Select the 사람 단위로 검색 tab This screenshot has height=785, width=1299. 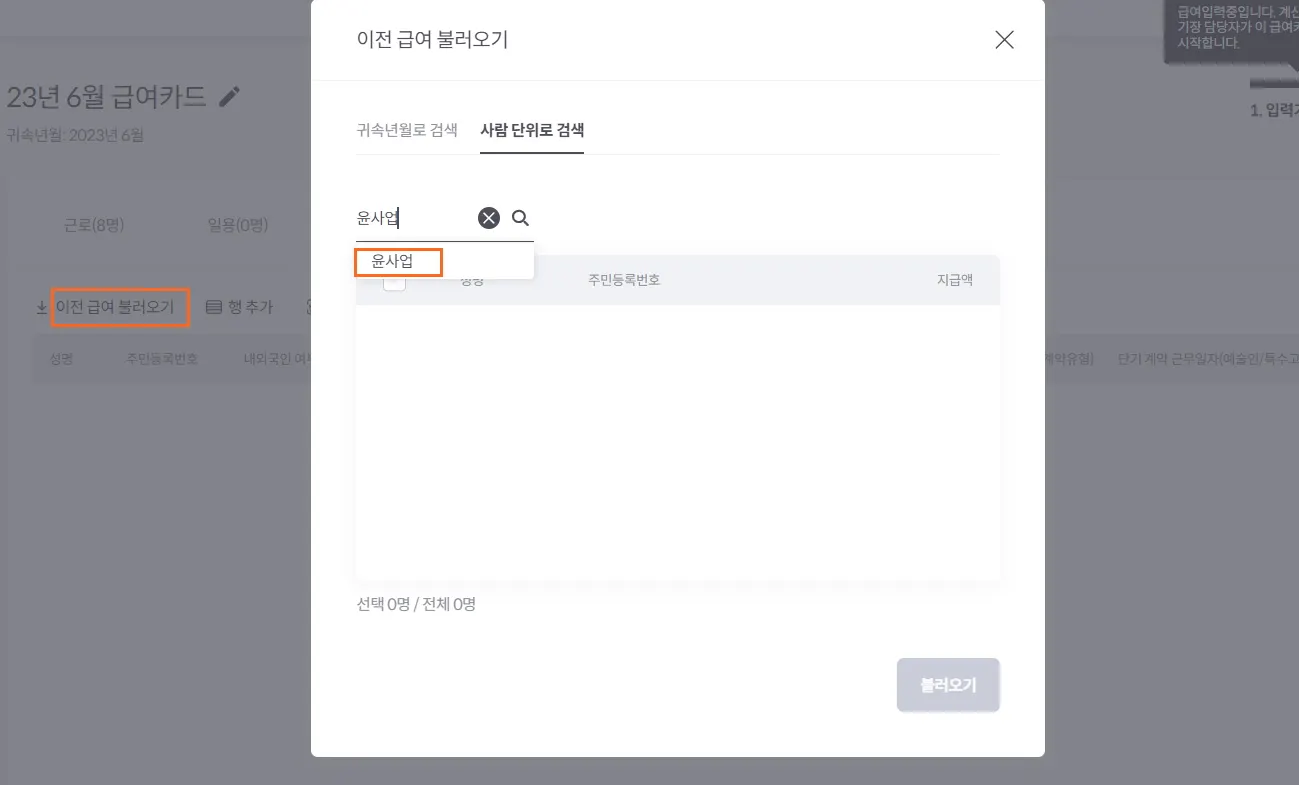[x=532, y=130]
